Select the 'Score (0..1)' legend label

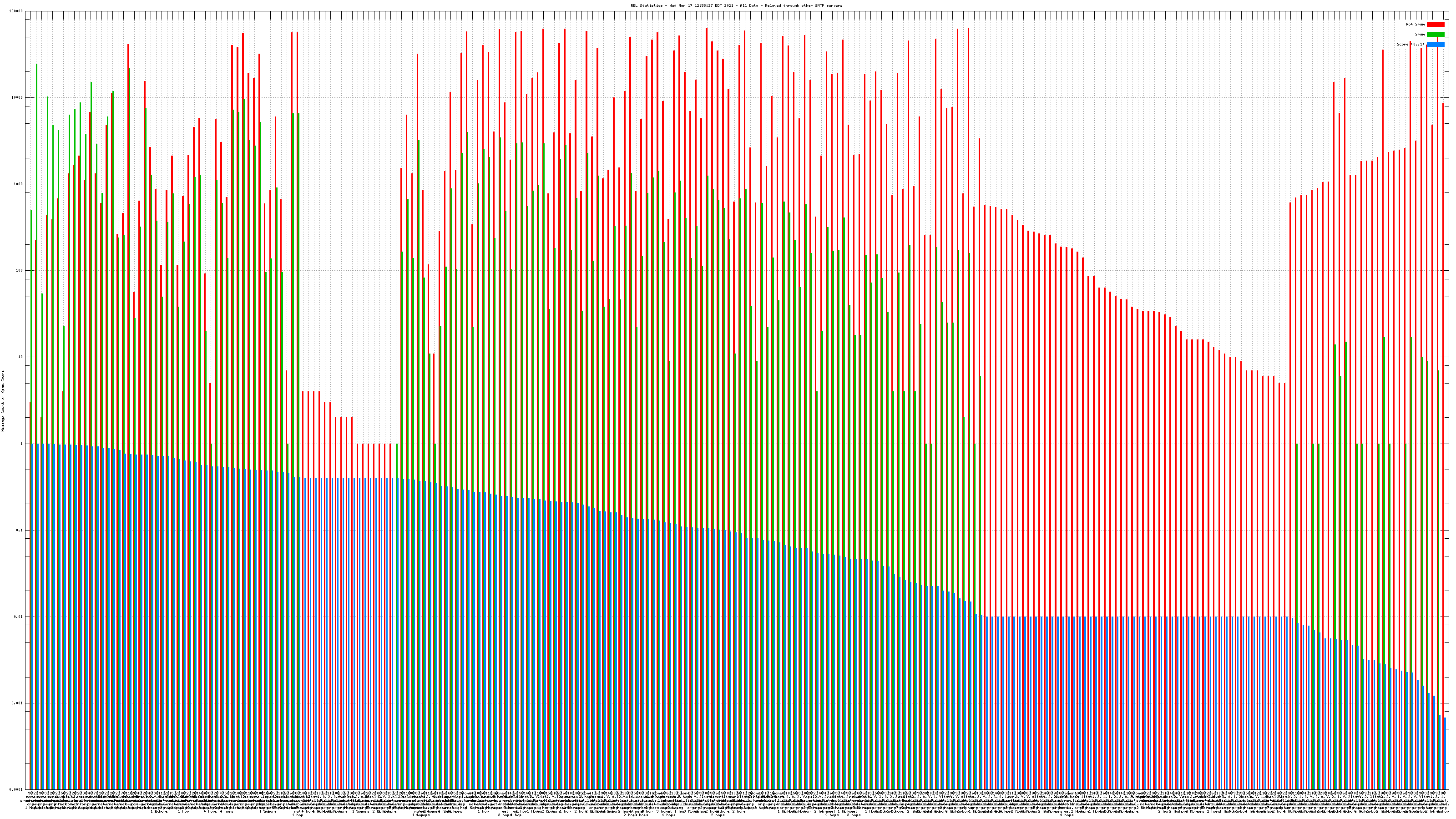[x=1410, y=44]
